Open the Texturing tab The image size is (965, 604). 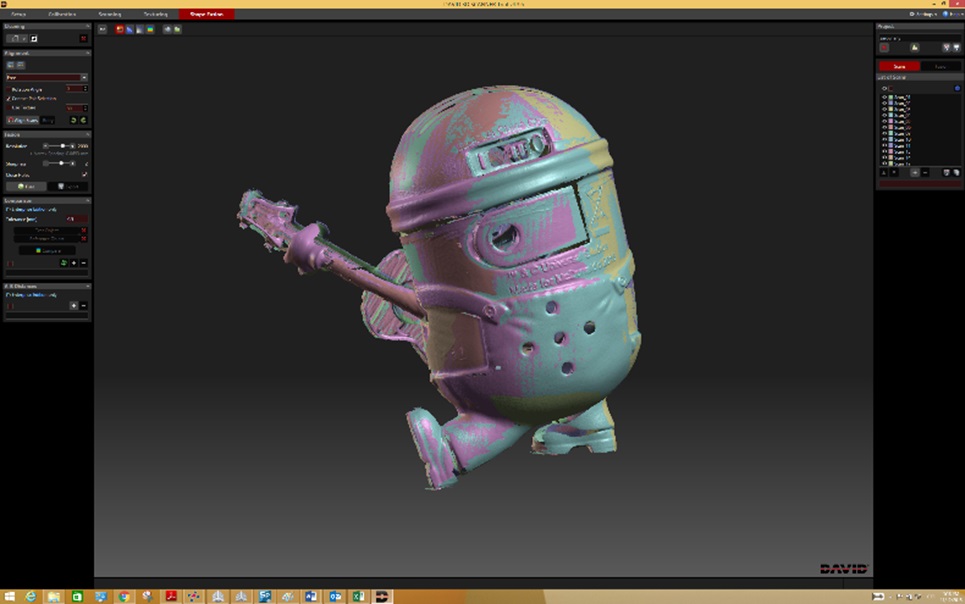click(x=156, y=14)
